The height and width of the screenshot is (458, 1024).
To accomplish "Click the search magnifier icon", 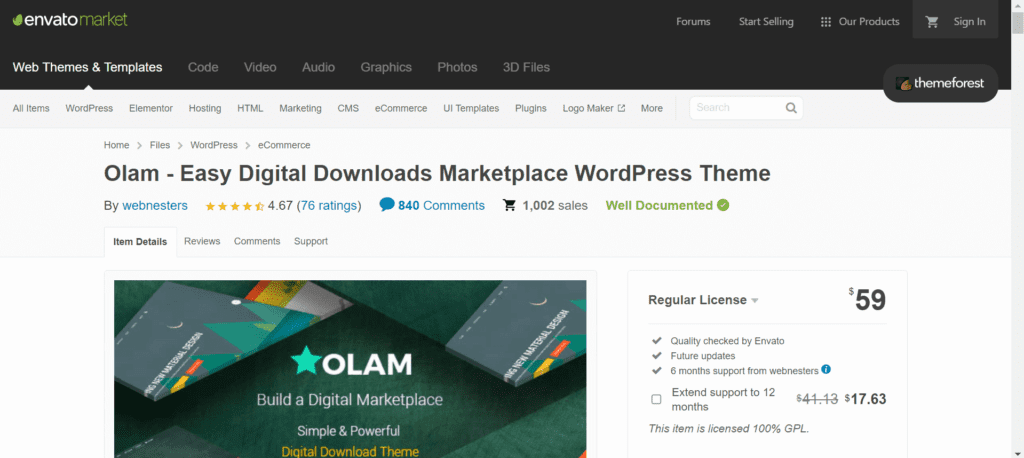I will [791, 108].
